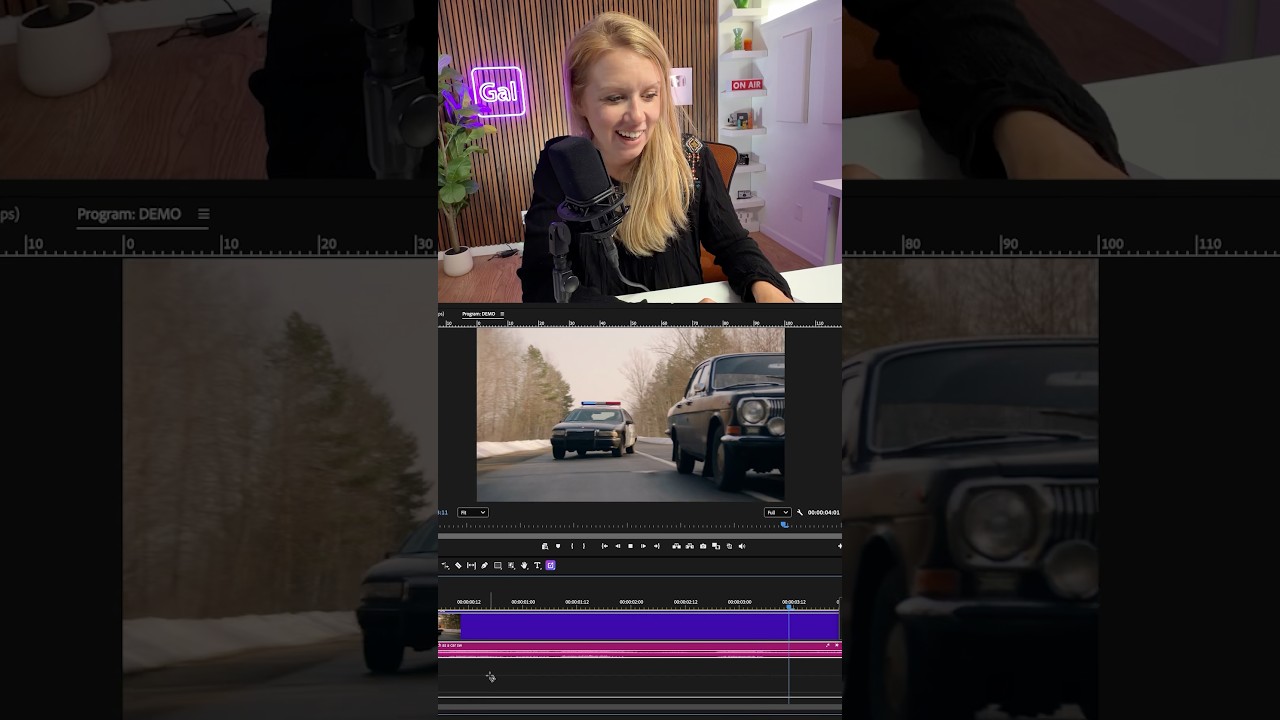Open the Fit zoom level dropdown
The width and height of the screenshot is (1280, 720).
(x=472, y=512)
